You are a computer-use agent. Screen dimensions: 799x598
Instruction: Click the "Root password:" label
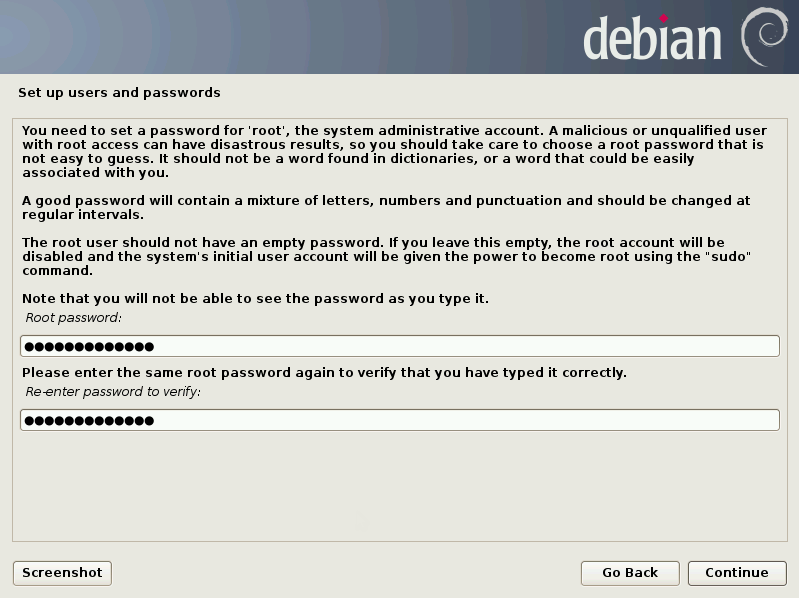(x=73, y=318)
